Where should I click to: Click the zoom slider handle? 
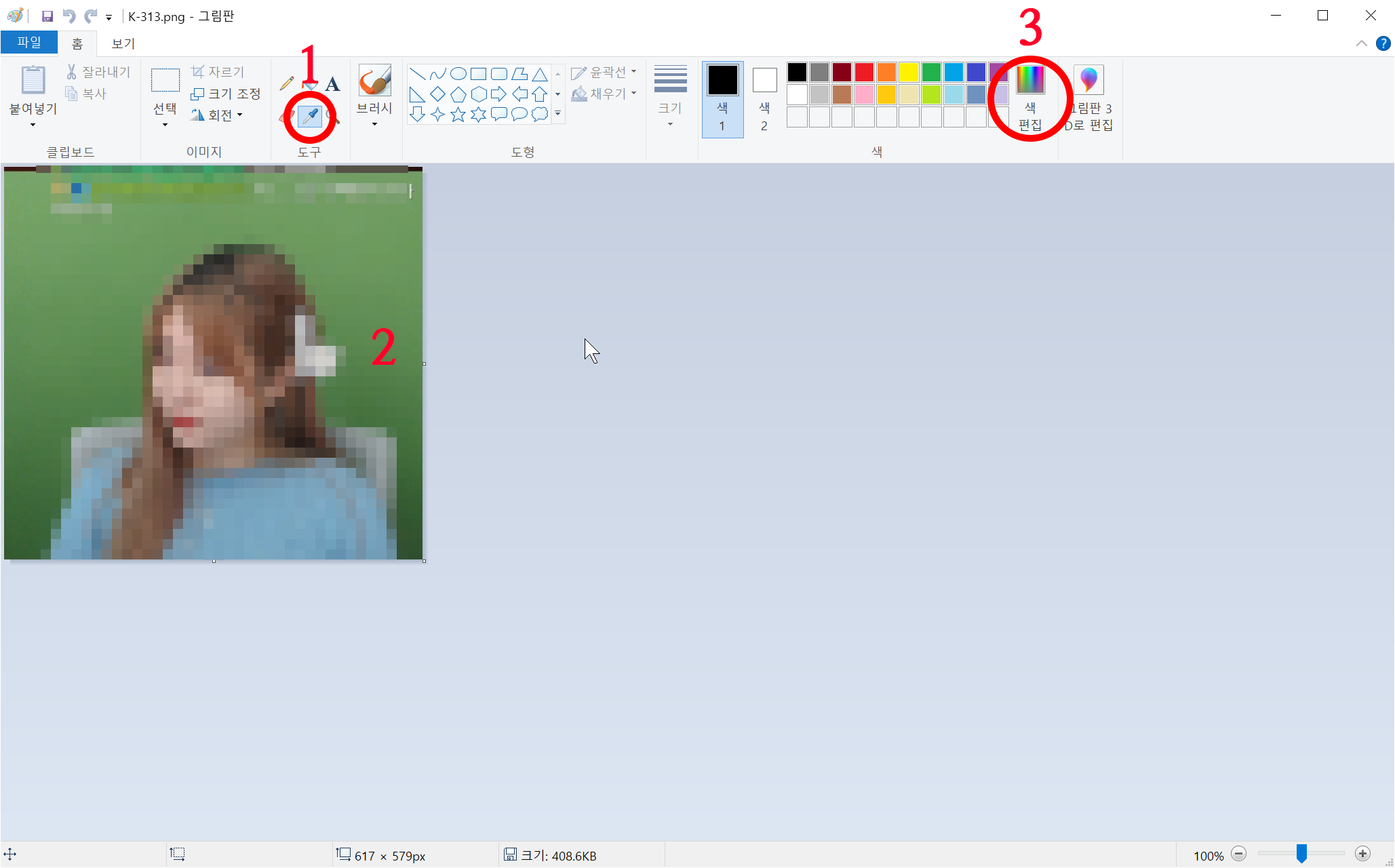[x=1301, y=854]
